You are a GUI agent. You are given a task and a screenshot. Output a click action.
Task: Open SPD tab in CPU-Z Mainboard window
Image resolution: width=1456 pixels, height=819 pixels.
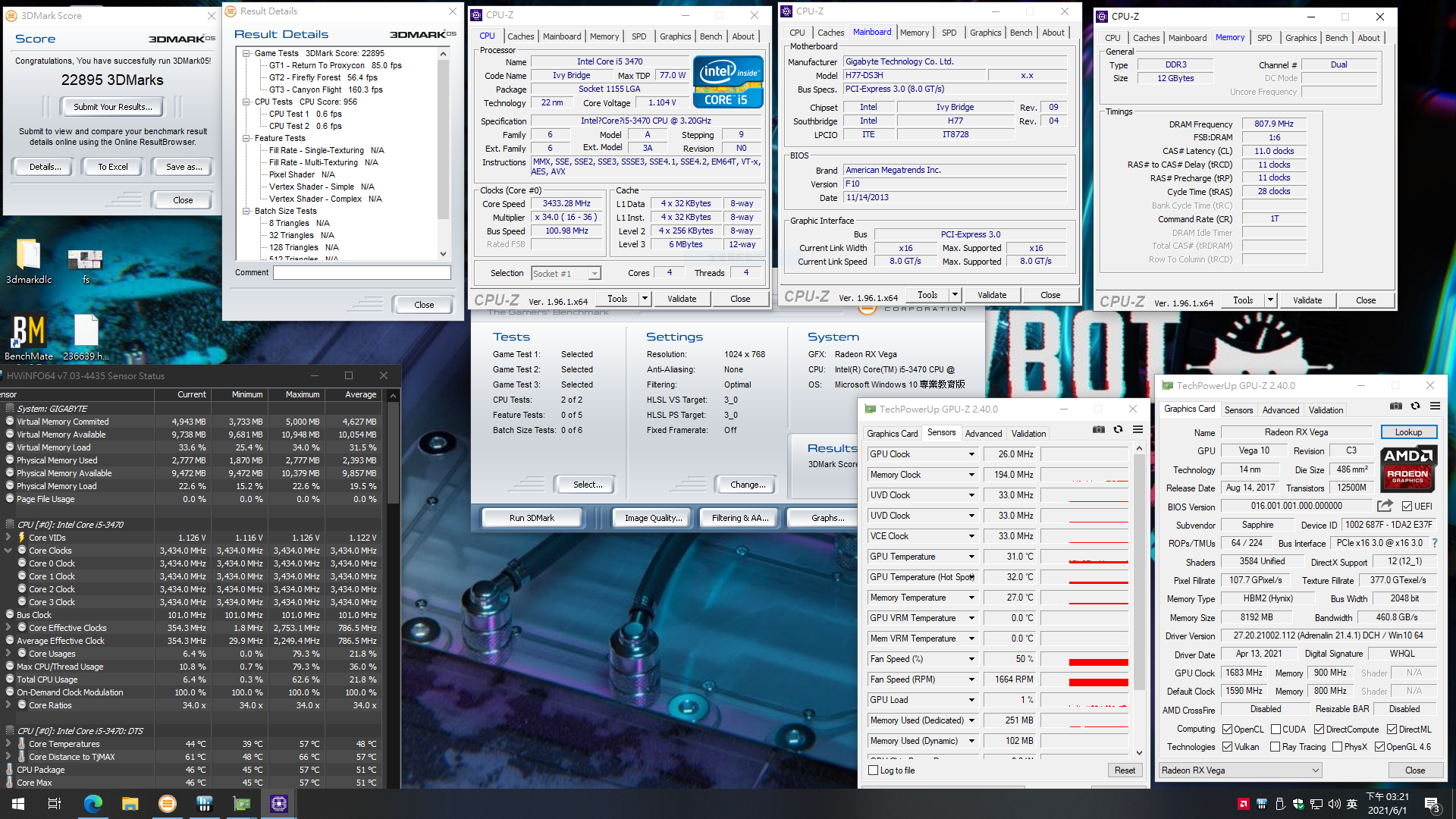(949, 32)
